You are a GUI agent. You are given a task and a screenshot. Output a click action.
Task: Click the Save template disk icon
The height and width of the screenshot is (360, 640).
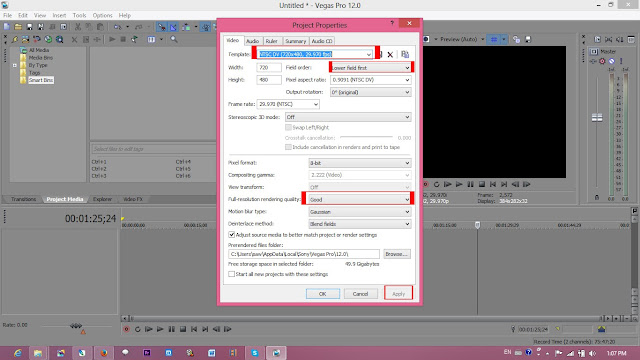[380, 54]
